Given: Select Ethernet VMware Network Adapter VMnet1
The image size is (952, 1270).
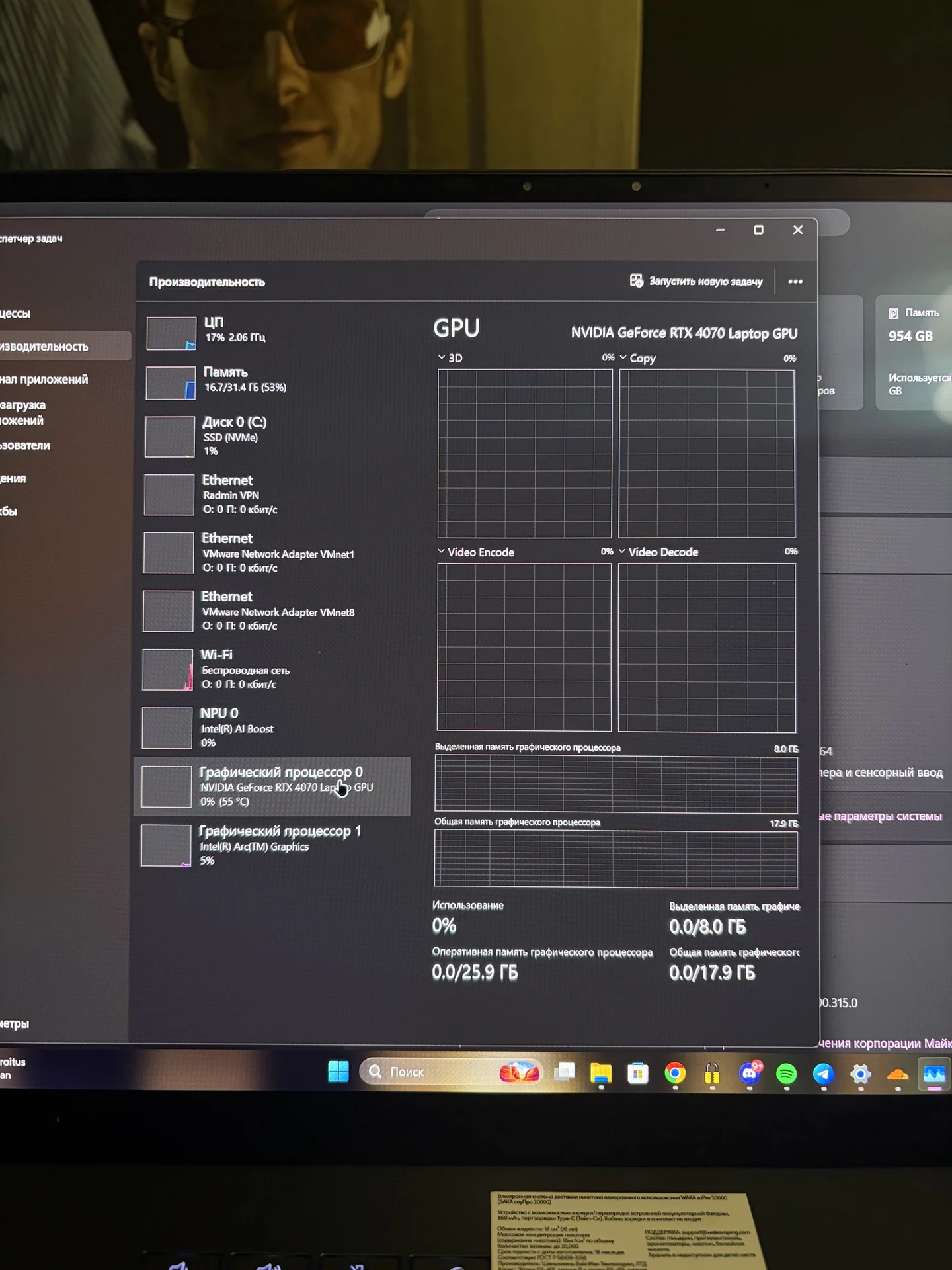Looking at the screenshot, I should [x=274, y=552].
